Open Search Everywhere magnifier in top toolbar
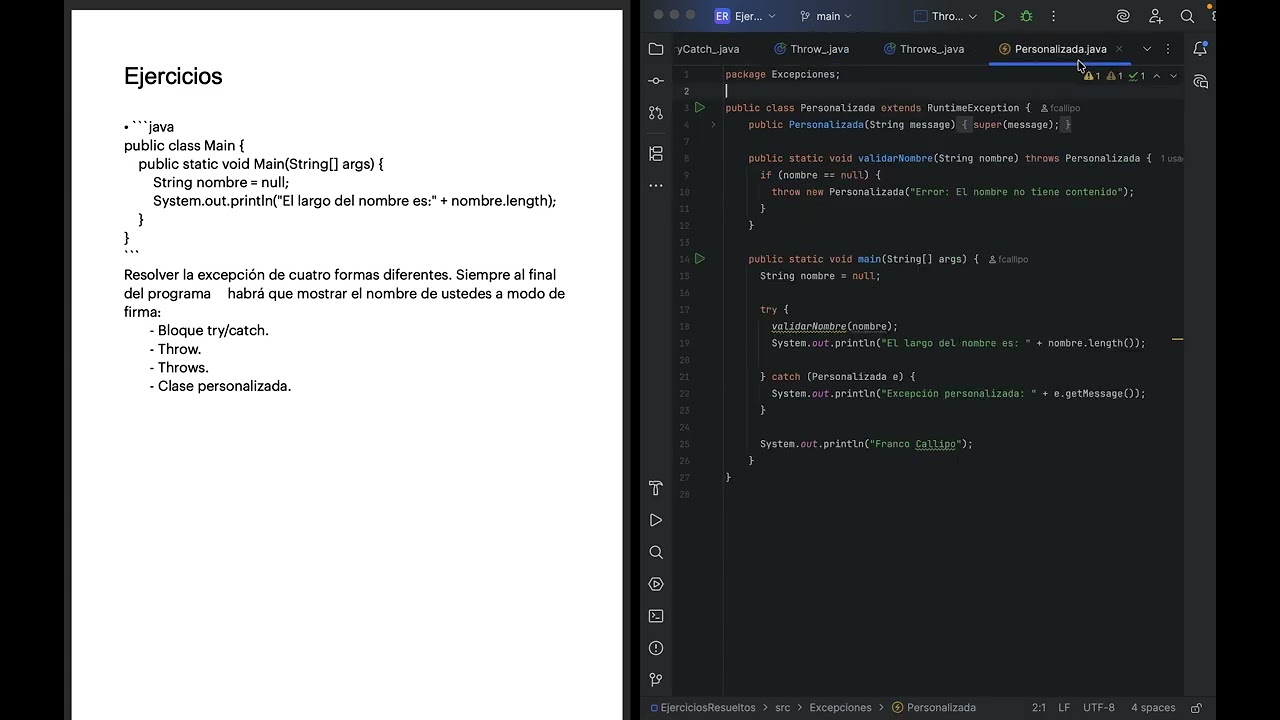1280x720 pixels. coord(1187,16)
